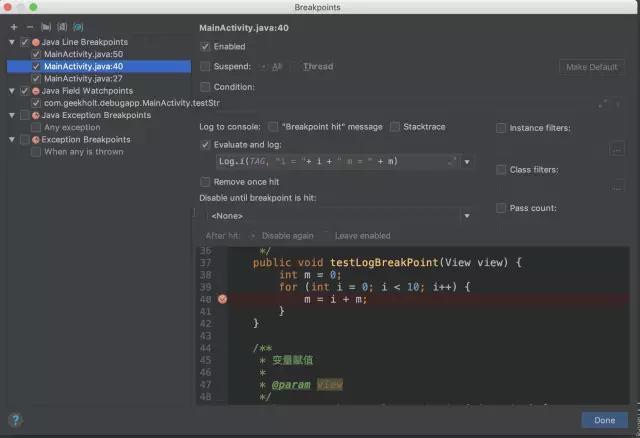This screenshot has width=640, height=438.
Task: Click the Class filters browse button
Action: click(x=617, y=186)
